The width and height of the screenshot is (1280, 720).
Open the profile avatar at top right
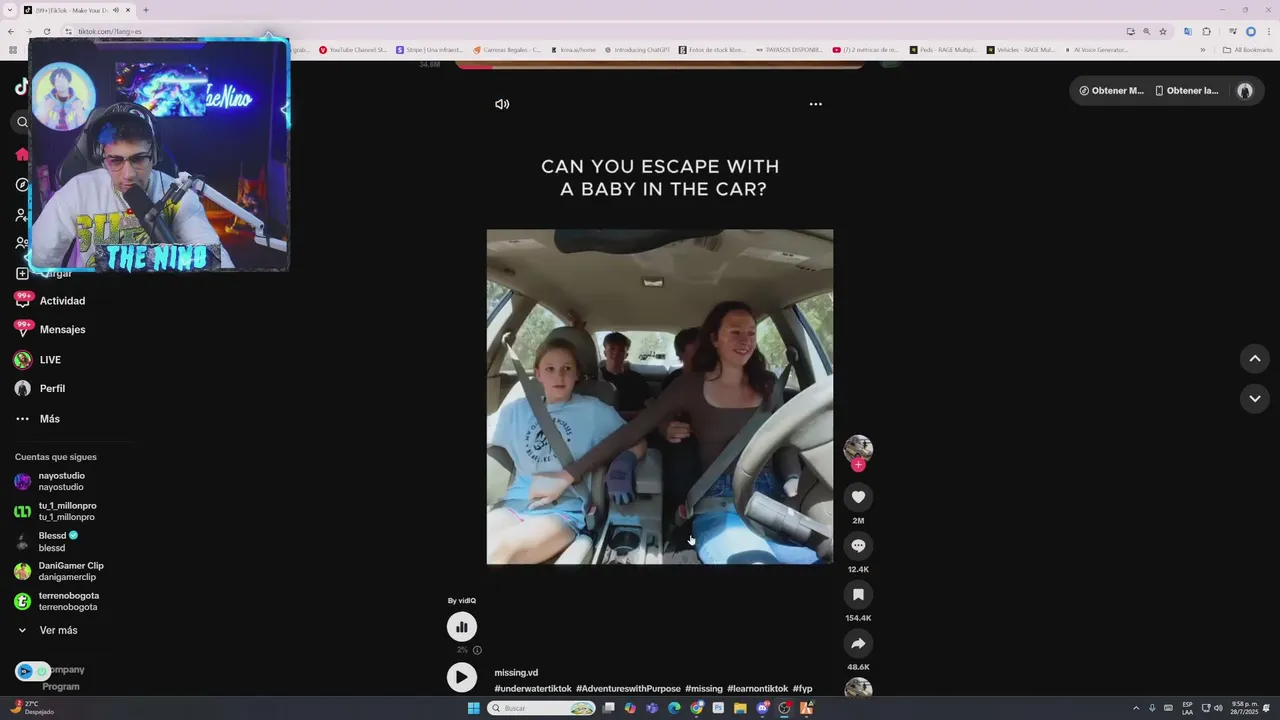click(1245, 91)
